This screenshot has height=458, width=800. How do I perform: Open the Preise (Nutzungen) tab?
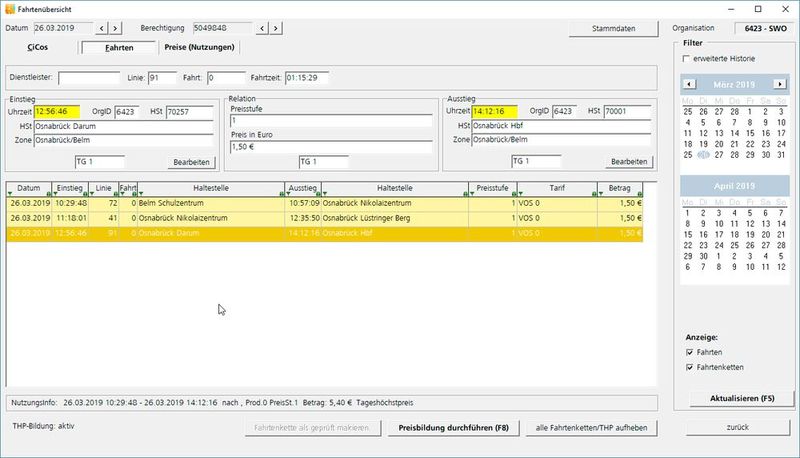(x=198, y=47)
